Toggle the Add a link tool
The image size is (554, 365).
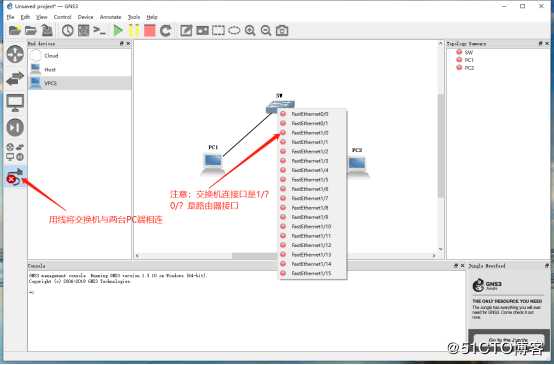[14, 176]
